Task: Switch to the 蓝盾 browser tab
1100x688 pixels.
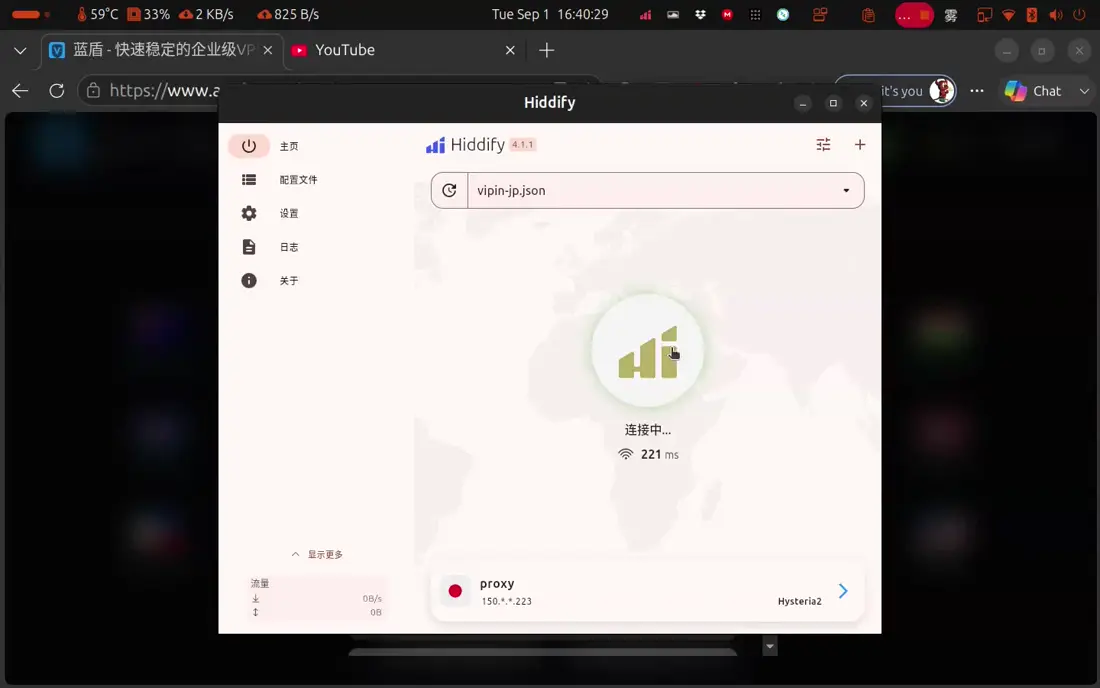Action: pos(161,50)
